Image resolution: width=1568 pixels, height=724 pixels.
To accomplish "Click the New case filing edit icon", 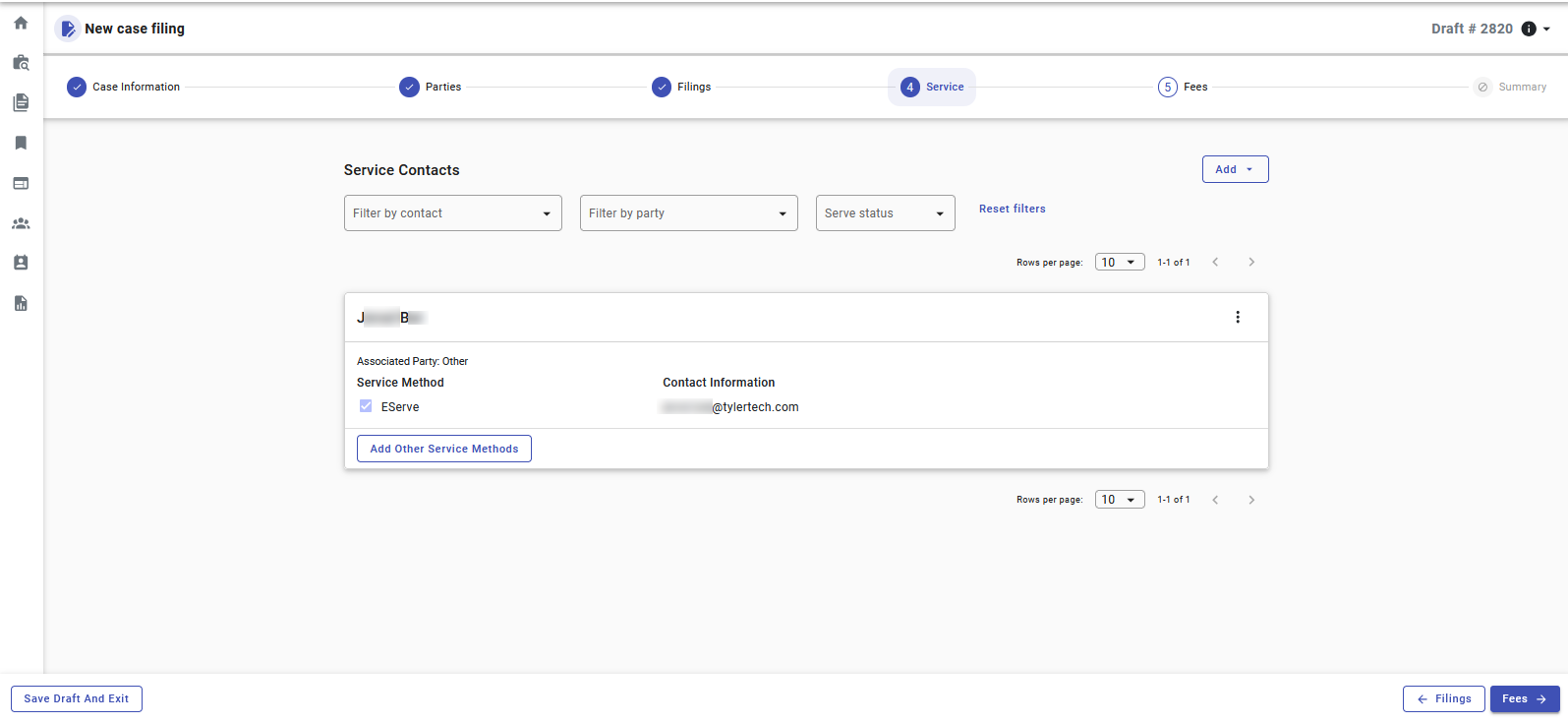I will 68,29.
